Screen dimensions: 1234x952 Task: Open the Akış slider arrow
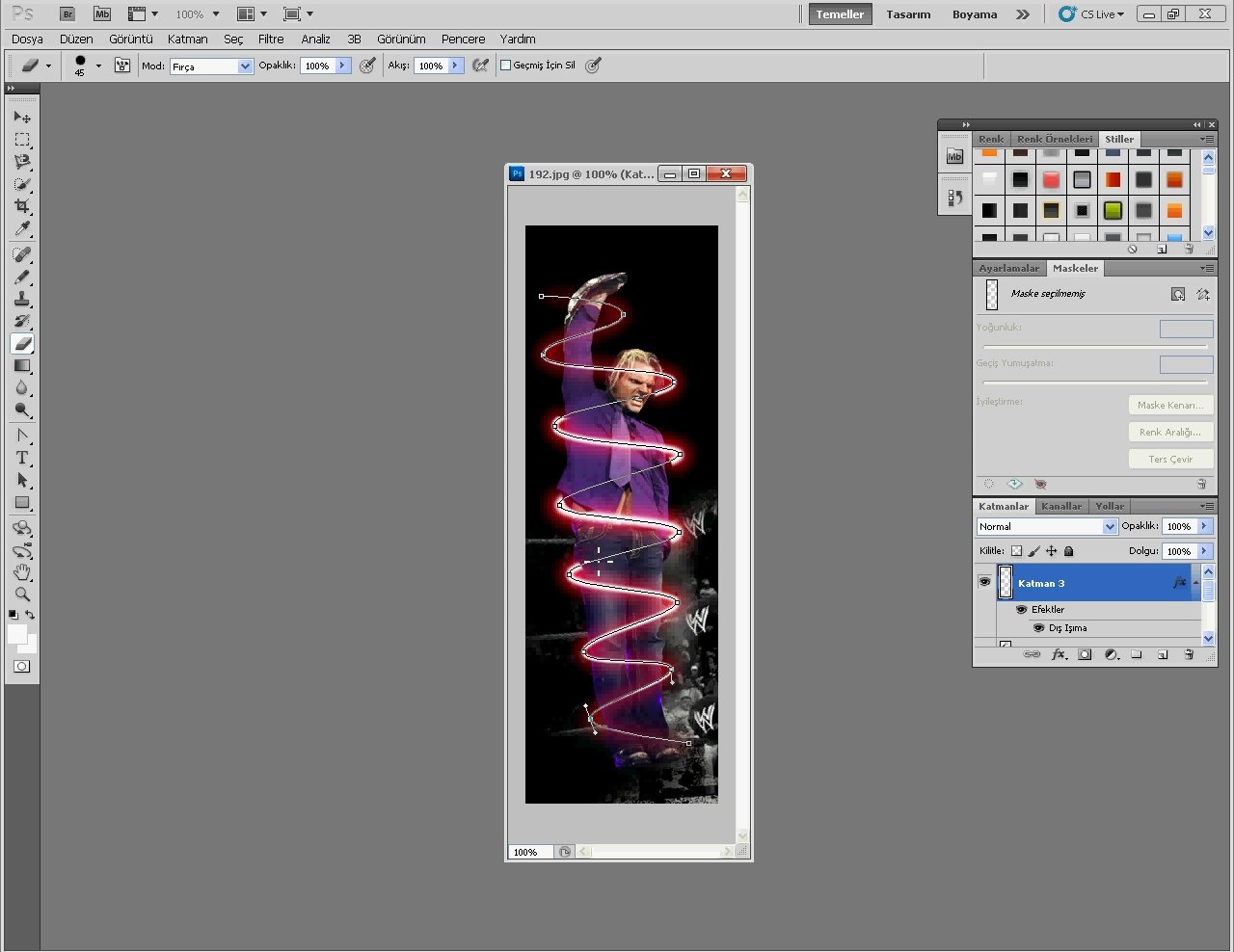(x=455, y=66)
